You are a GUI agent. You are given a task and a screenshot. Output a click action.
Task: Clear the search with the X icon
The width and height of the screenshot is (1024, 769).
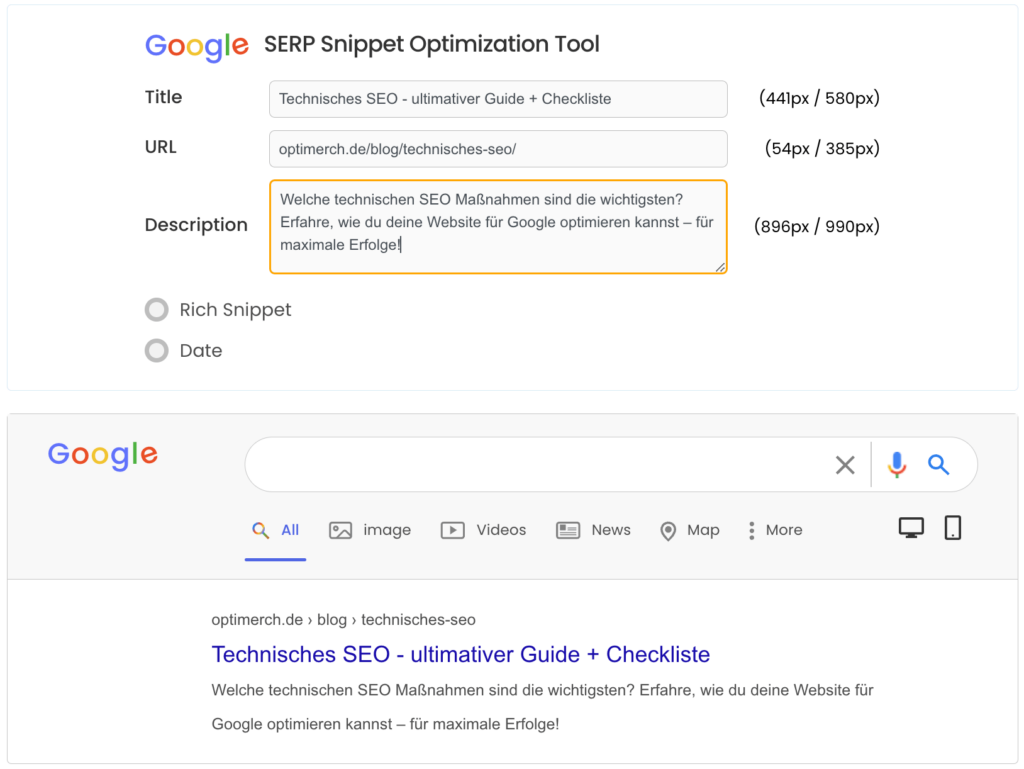pyautogui.click(x=845, y=465)
